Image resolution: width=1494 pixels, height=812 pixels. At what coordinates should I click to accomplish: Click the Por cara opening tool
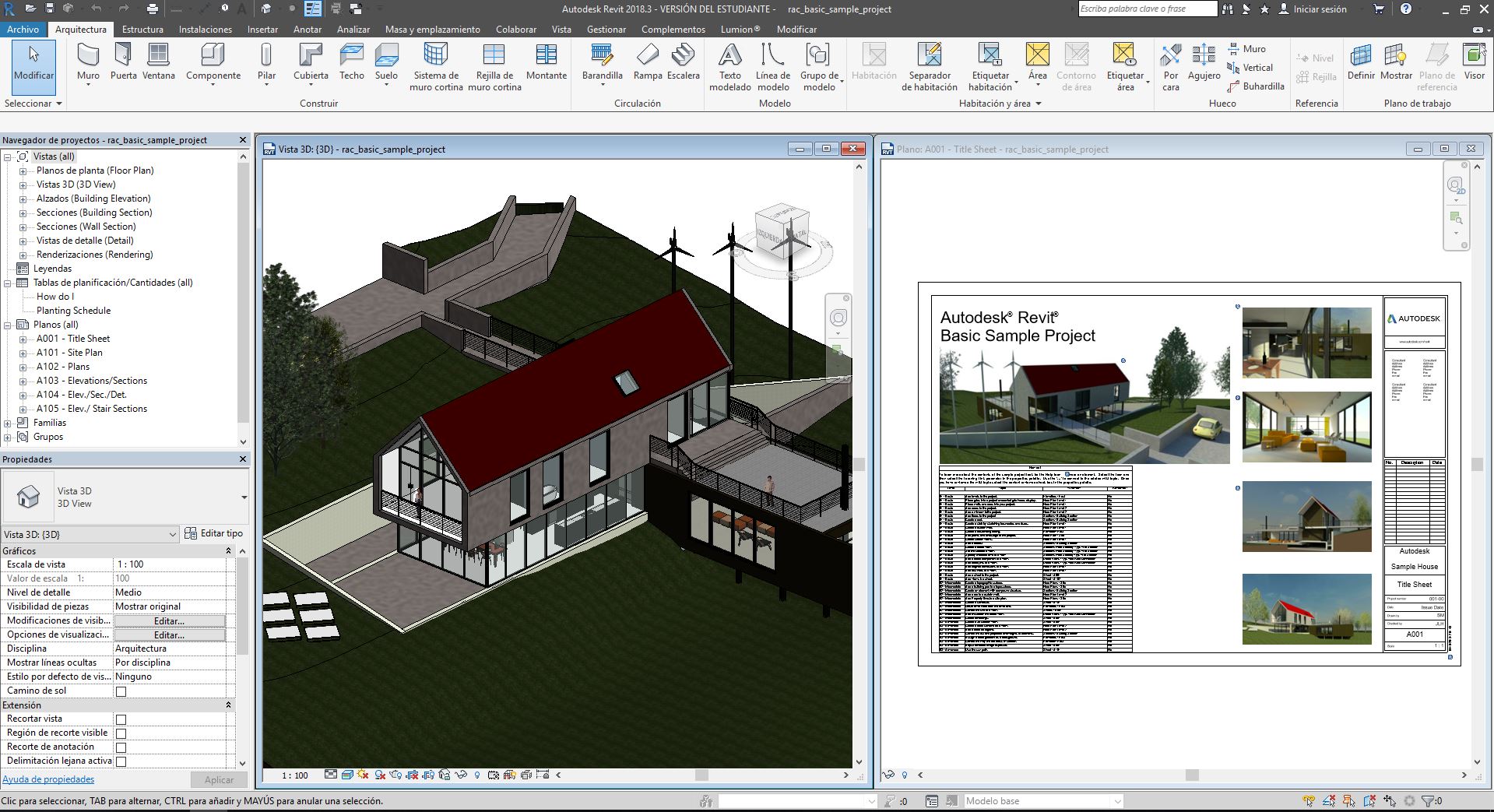1171,67
